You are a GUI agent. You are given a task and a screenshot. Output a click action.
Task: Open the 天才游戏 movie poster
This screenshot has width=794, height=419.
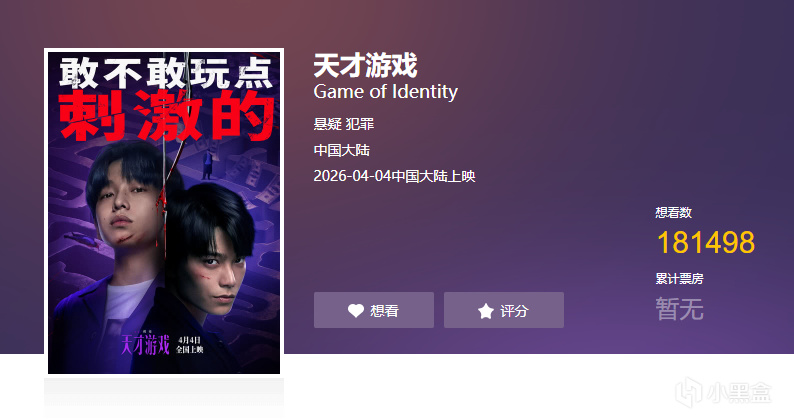164,212
